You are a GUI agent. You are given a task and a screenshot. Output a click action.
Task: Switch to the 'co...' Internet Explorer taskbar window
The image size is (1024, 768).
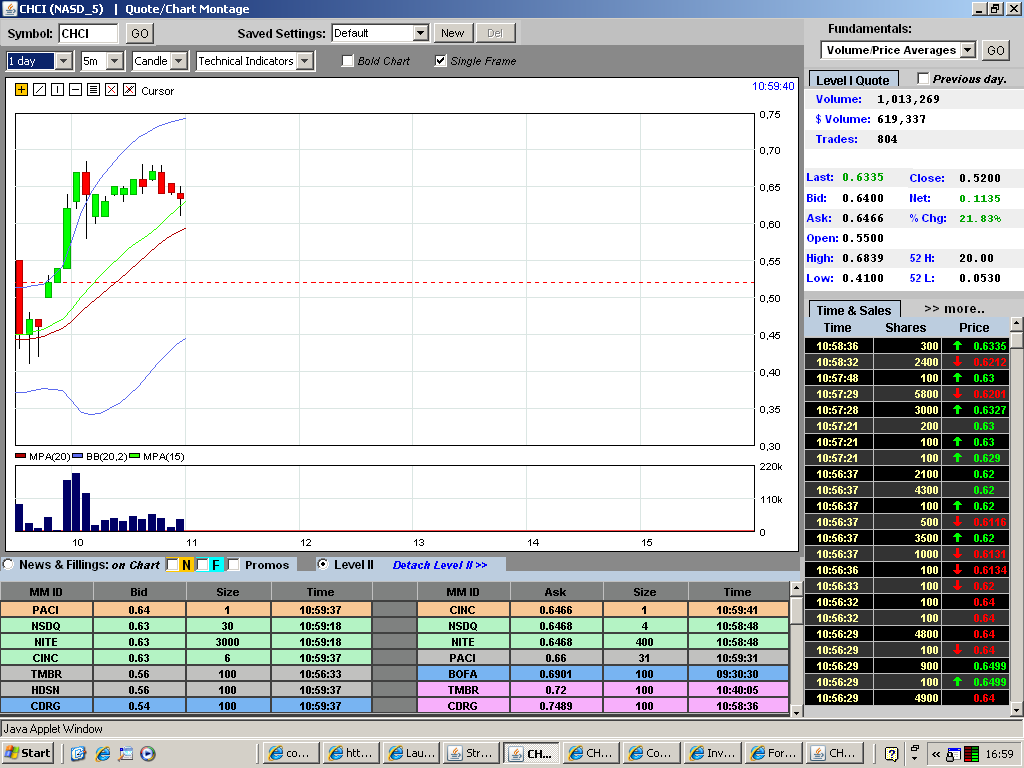[291, 753]
